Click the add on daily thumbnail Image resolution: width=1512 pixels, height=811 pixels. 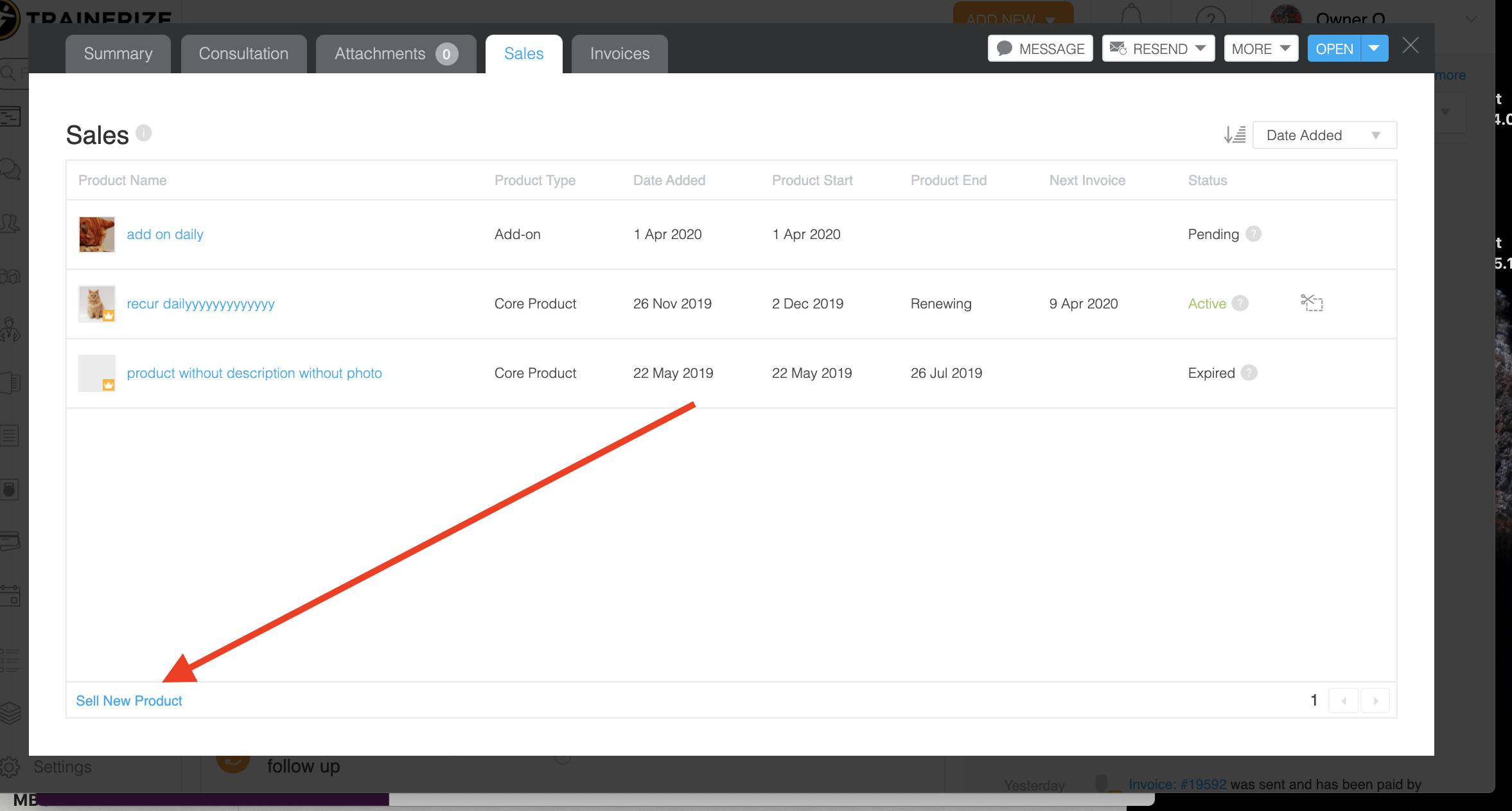pos(96,235)
